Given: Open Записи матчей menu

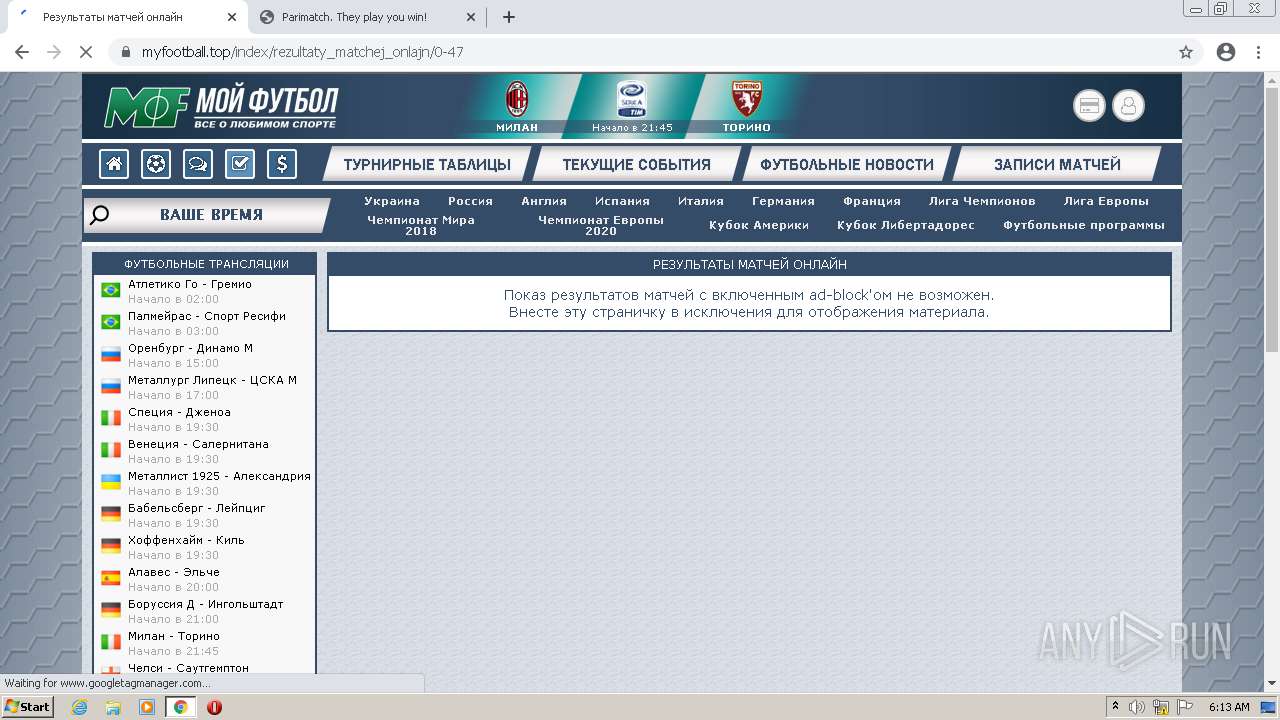Looking at the screenshot, I should pos(1057,164).
